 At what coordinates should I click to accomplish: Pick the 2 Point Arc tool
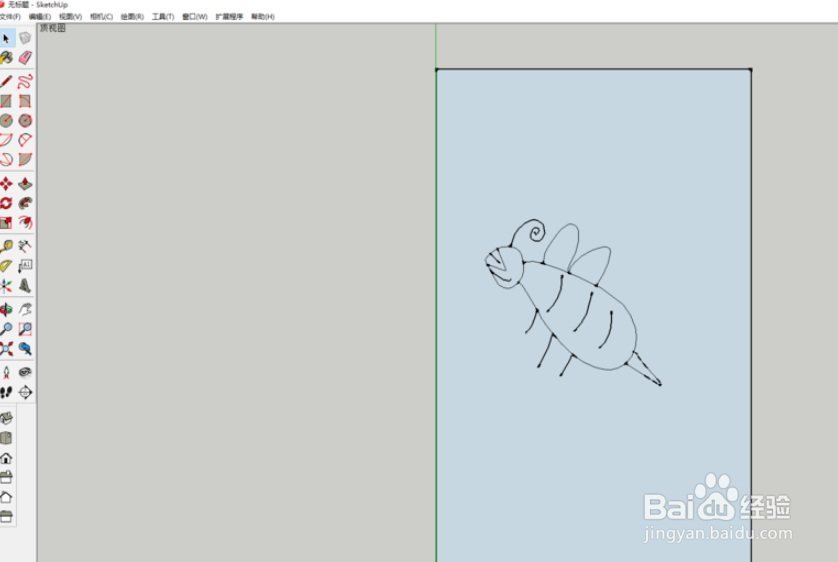pos(25,140)
